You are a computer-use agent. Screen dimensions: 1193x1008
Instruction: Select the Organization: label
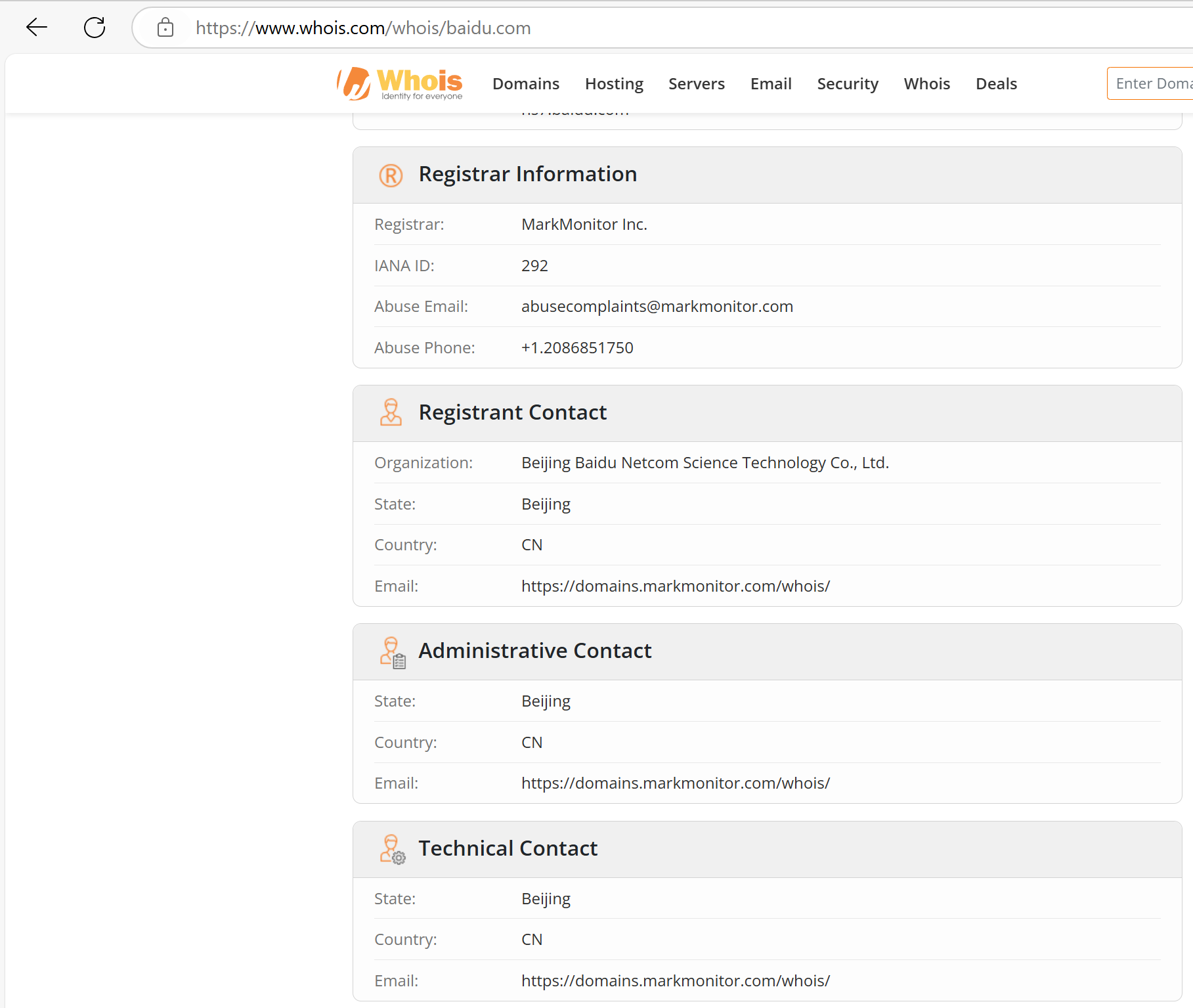(423, 463)
